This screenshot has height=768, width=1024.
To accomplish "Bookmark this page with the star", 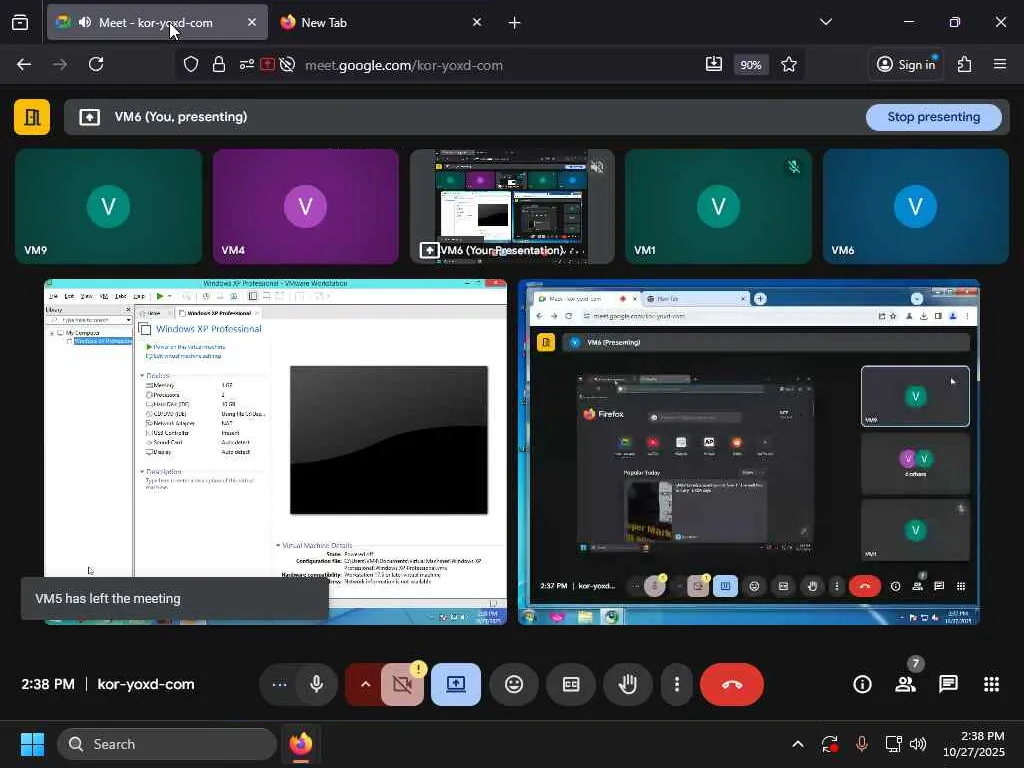I will click(x=789, y=65).
